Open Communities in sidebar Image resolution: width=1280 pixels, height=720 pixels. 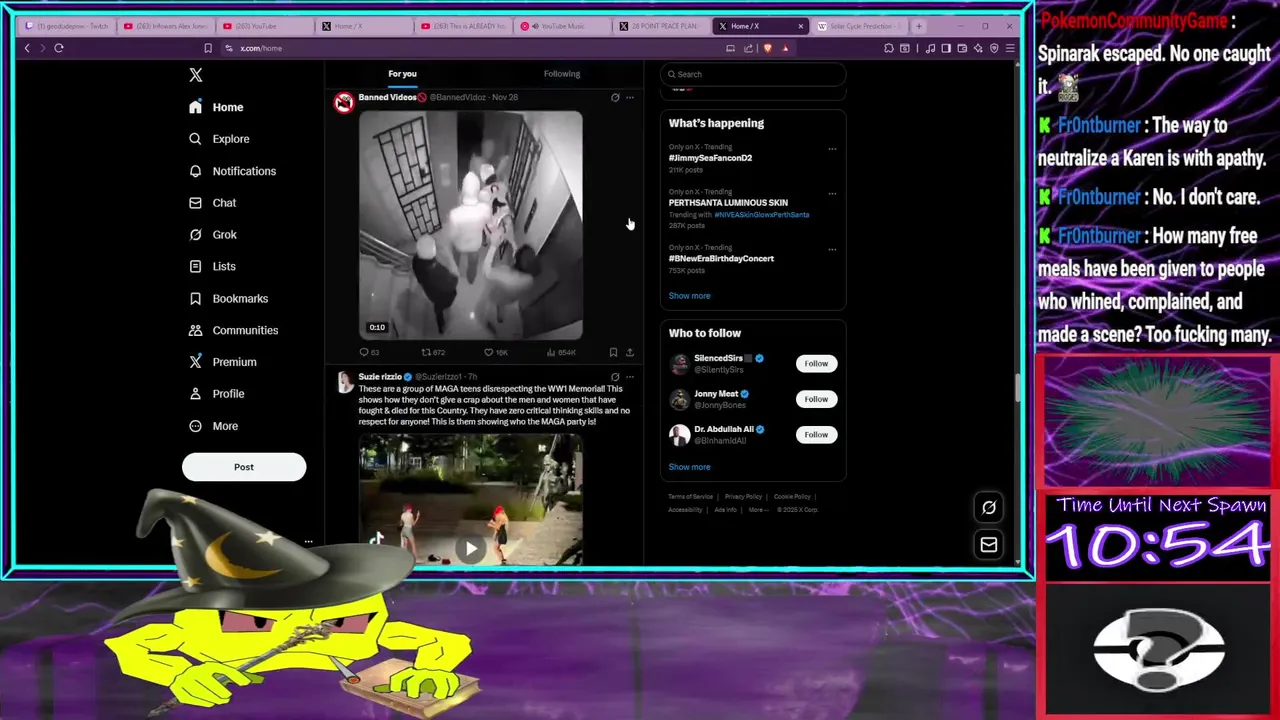pyautogui.click(x=233, y=330)
